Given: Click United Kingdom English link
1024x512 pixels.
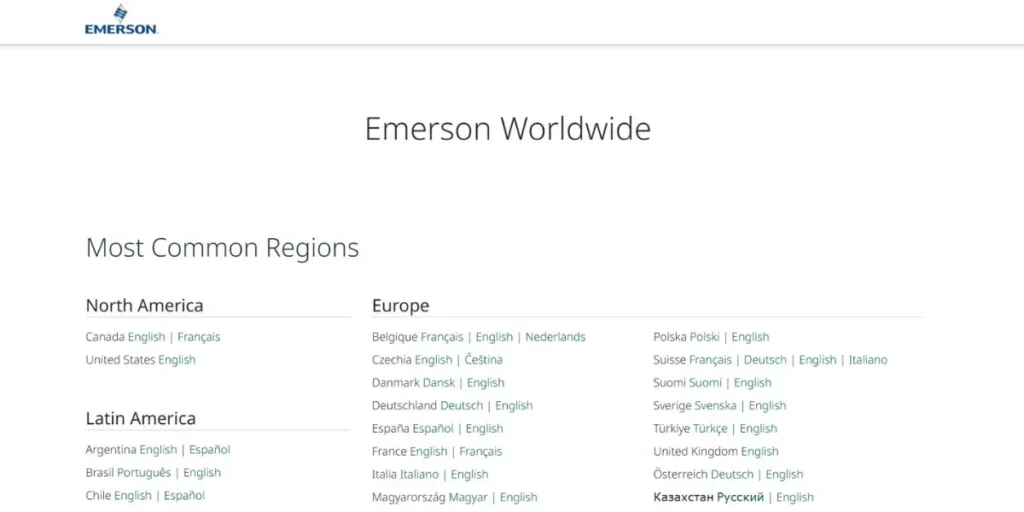Looking at the screenshot, I should click(x=760, y=452).
